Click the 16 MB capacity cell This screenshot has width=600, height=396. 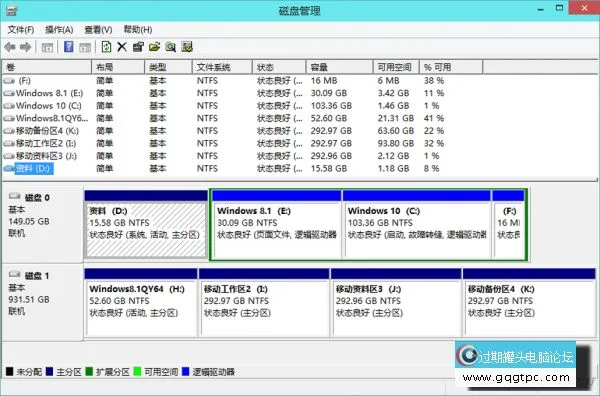click(x=324, y=81)
